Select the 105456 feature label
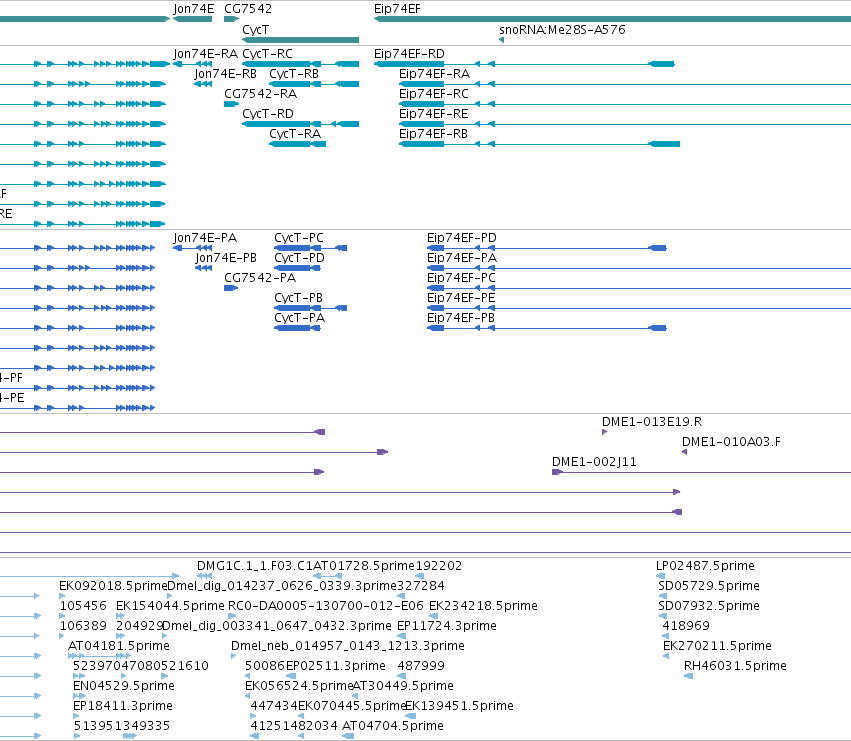The height and width of the screenshot is (741, 851). (x=83, y=606)
